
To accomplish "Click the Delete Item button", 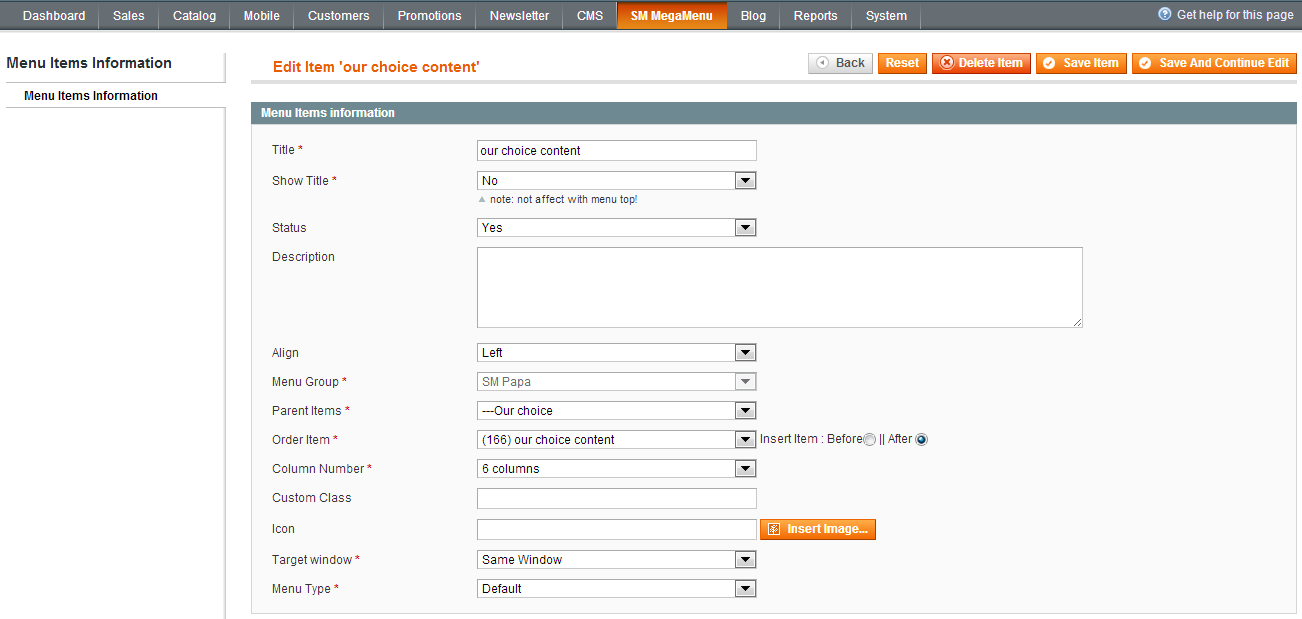I will click(x=980, y=63).
